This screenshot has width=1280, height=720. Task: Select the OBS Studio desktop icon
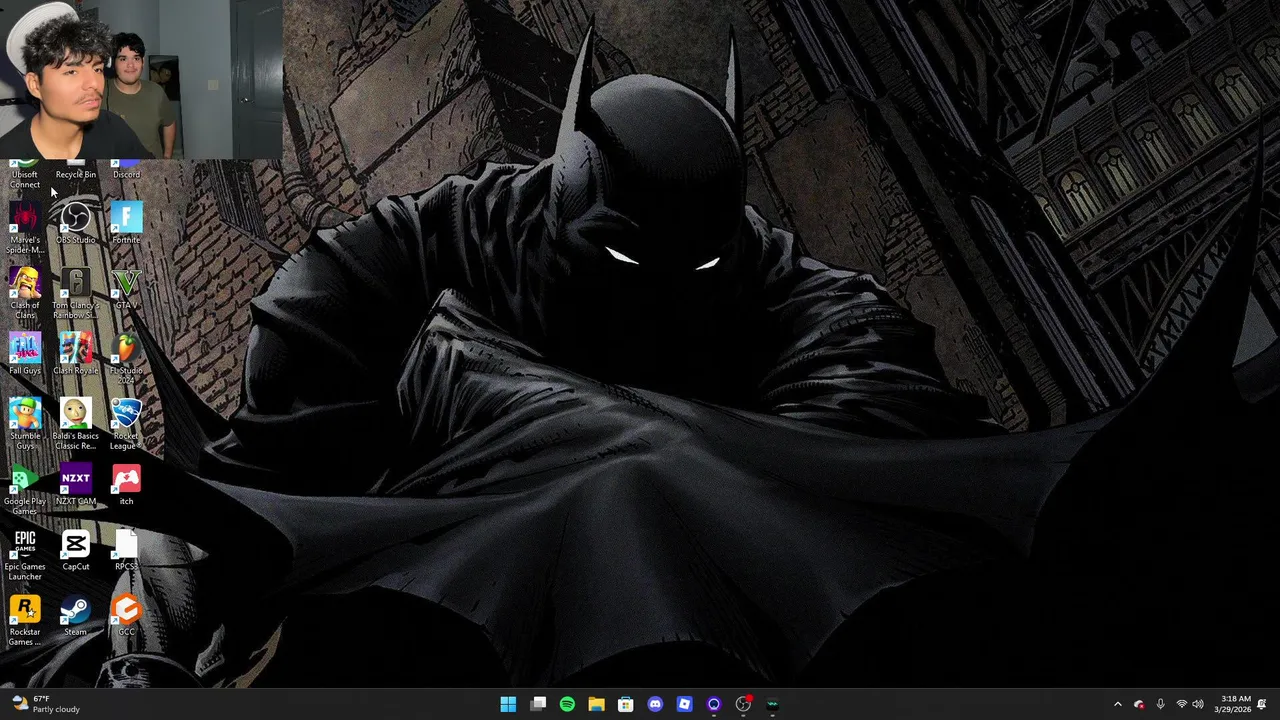[x=76, y=223]
